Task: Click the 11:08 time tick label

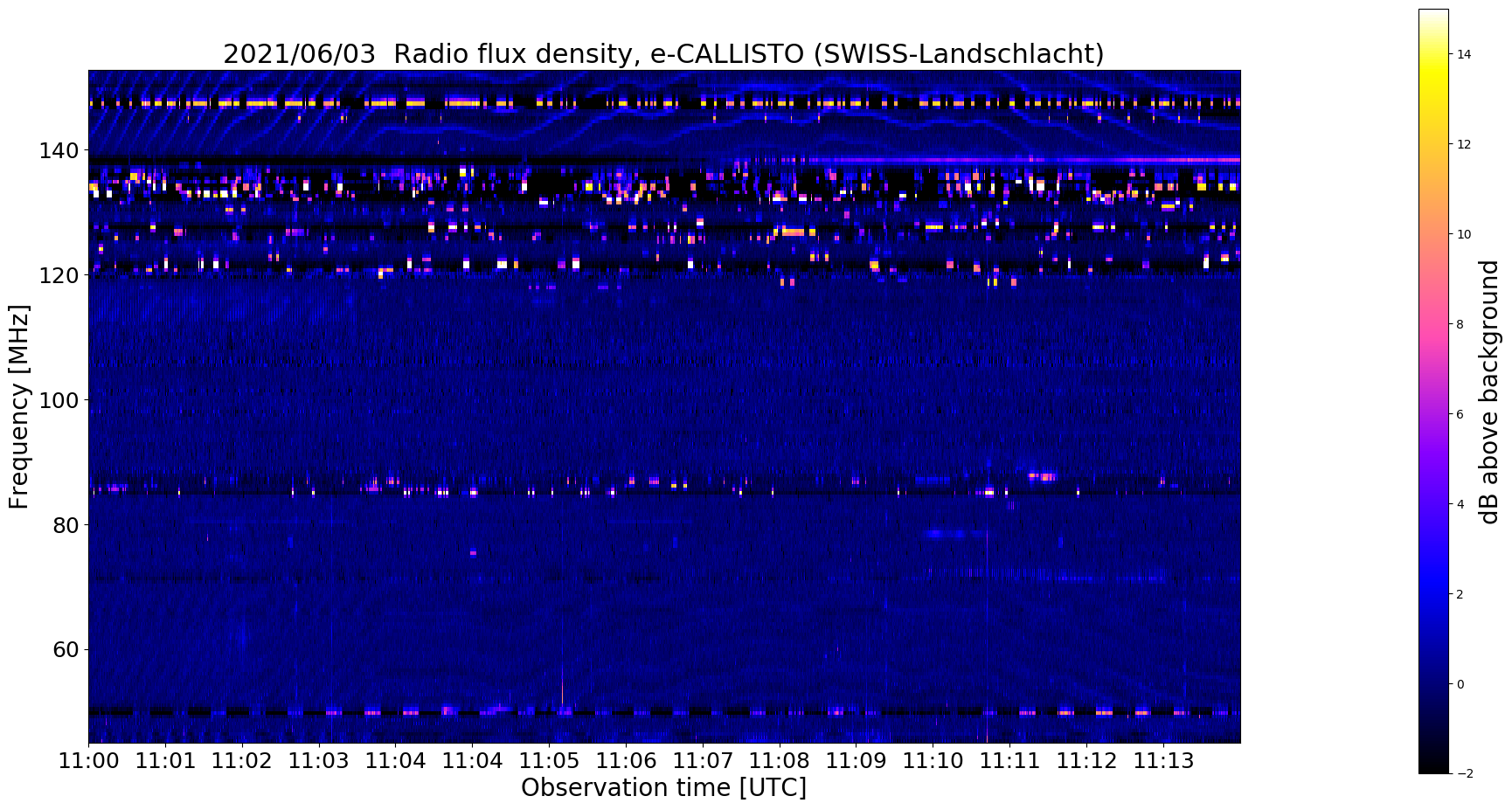Action: click(x=780, y=761)
